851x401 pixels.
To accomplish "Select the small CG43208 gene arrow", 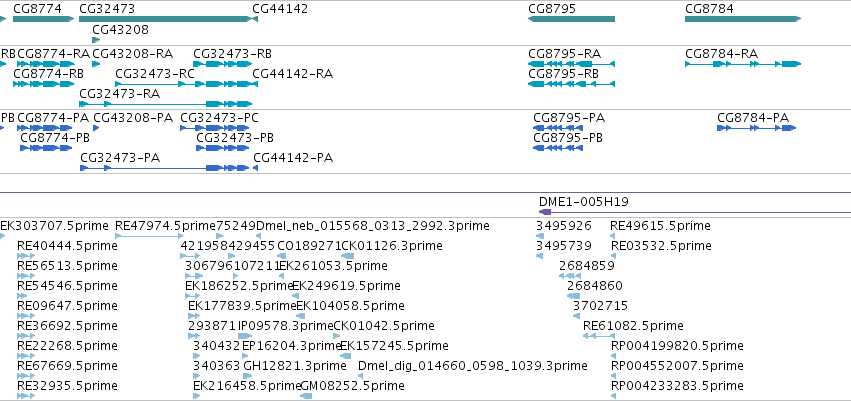I will tap(97, 40).
